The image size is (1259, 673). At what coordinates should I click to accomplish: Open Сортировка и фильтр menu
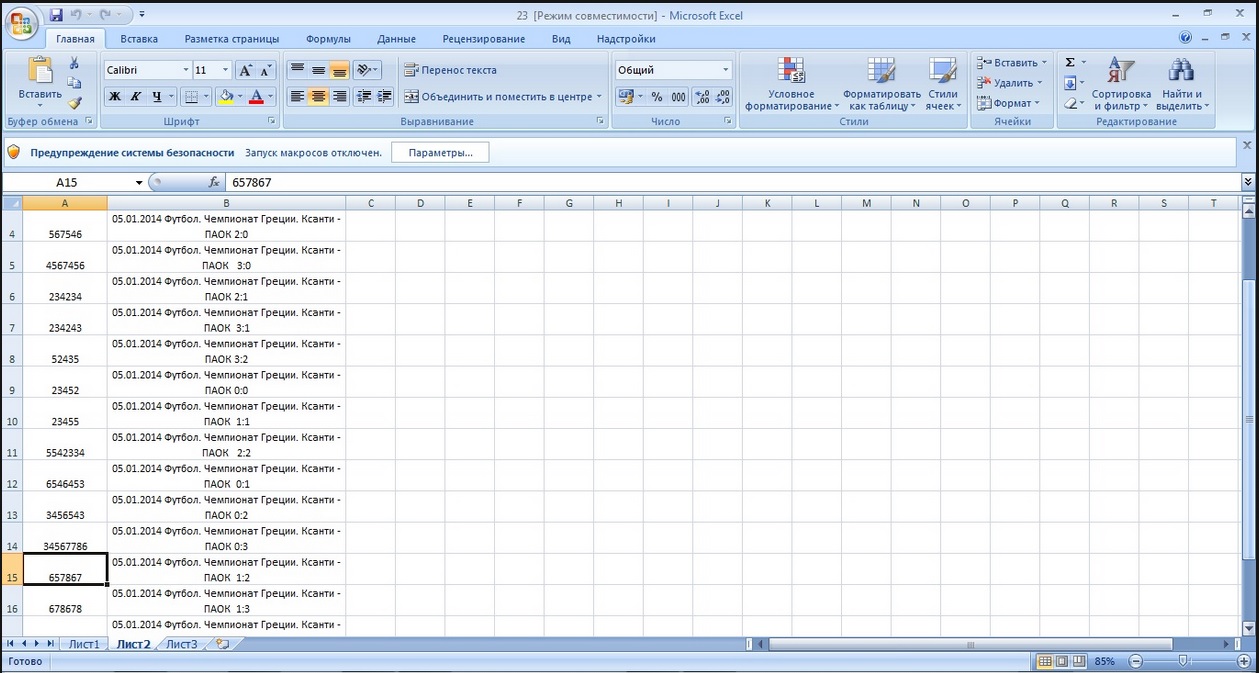point(1121,83)
